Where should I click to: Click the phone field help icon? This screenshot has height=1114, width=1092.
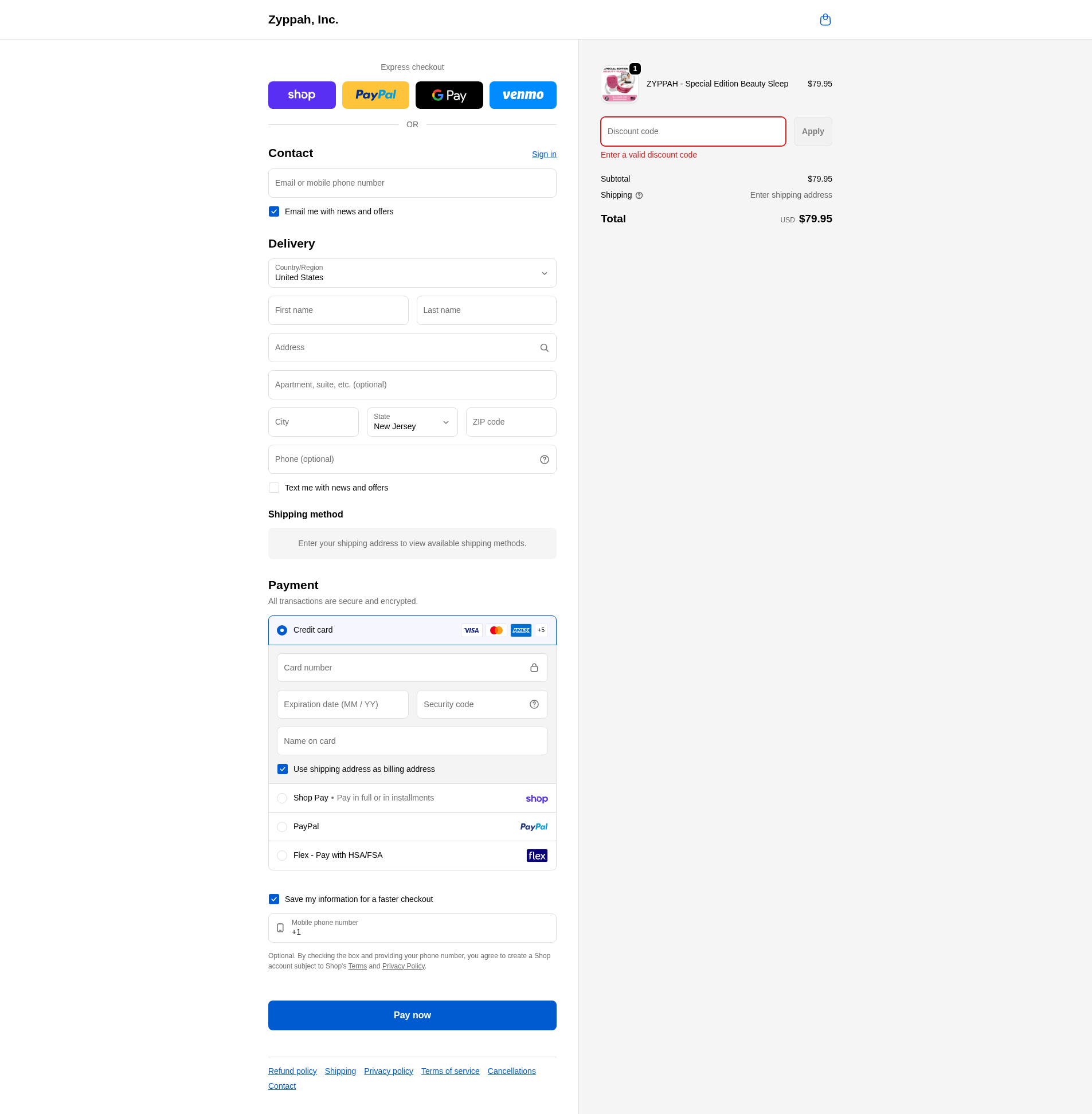[543, 459]
